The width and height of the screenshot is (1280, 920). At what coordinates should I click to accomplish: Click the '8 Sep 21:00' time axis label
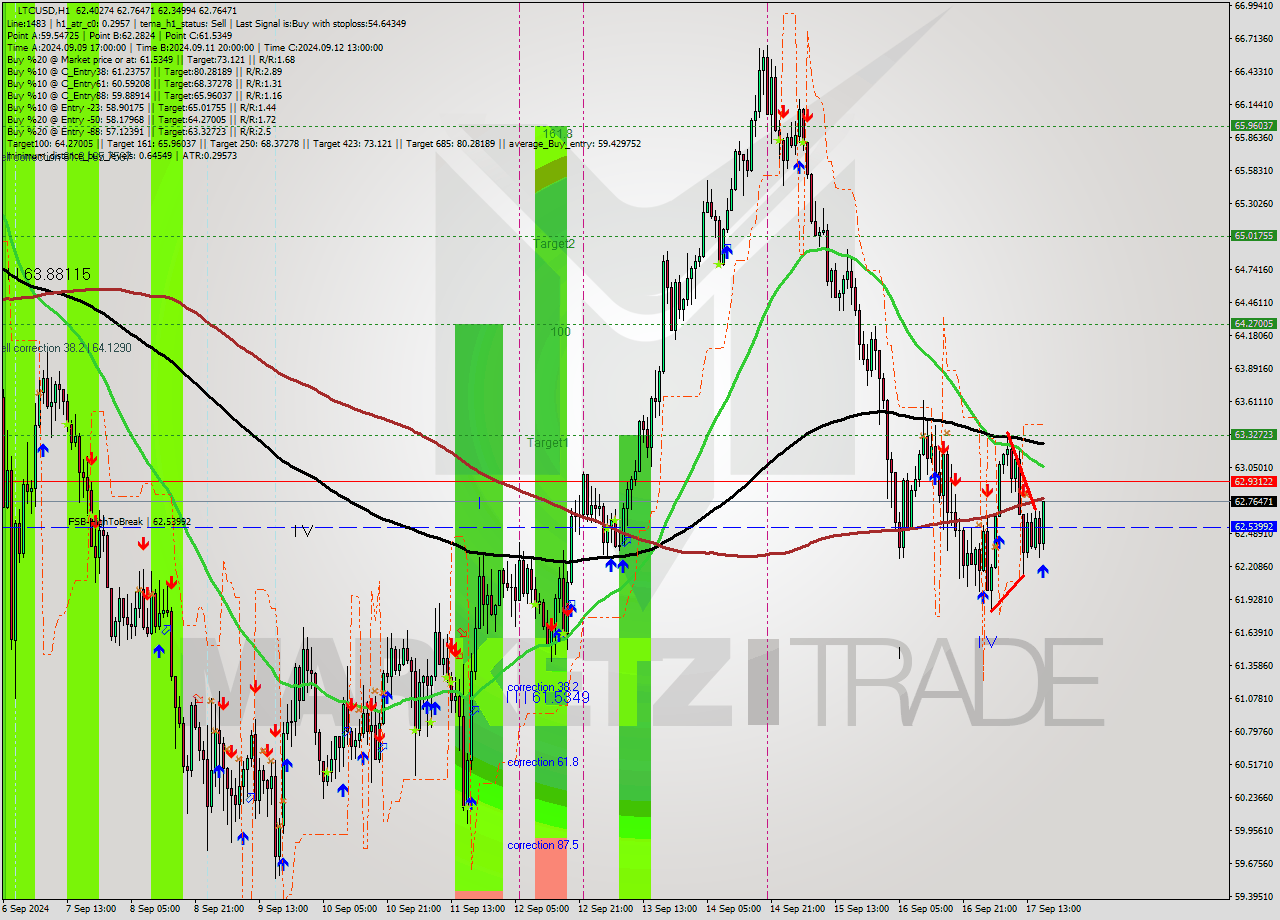(219, 909)
